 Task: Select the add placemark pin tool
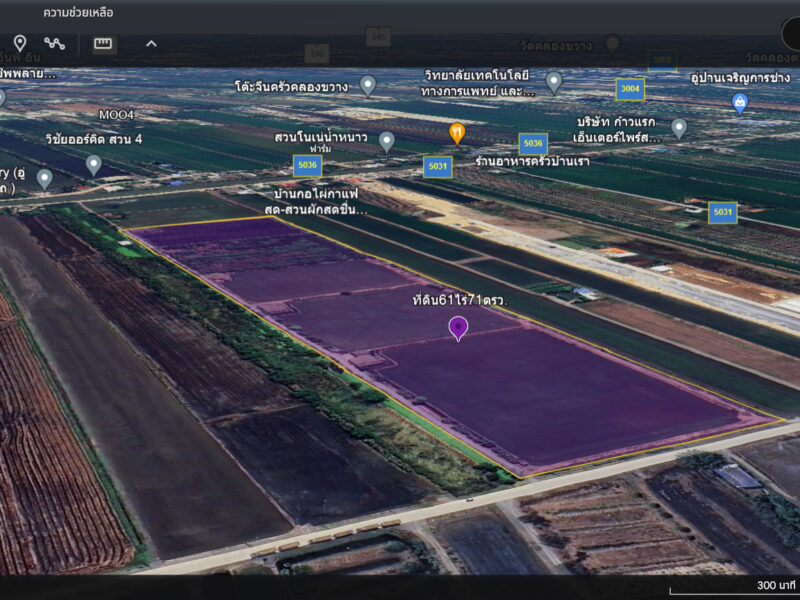[x=19, y=43]
